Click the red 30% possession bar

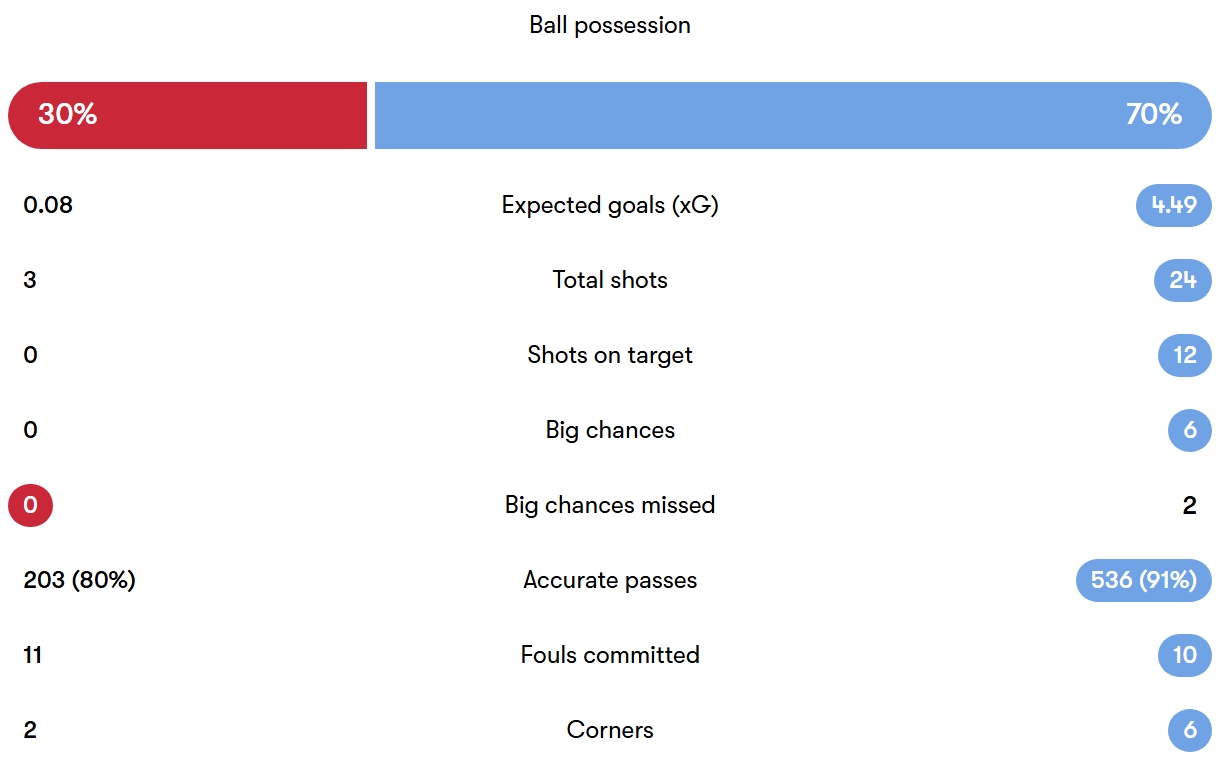pyautogui.click(x=188, y=115)
